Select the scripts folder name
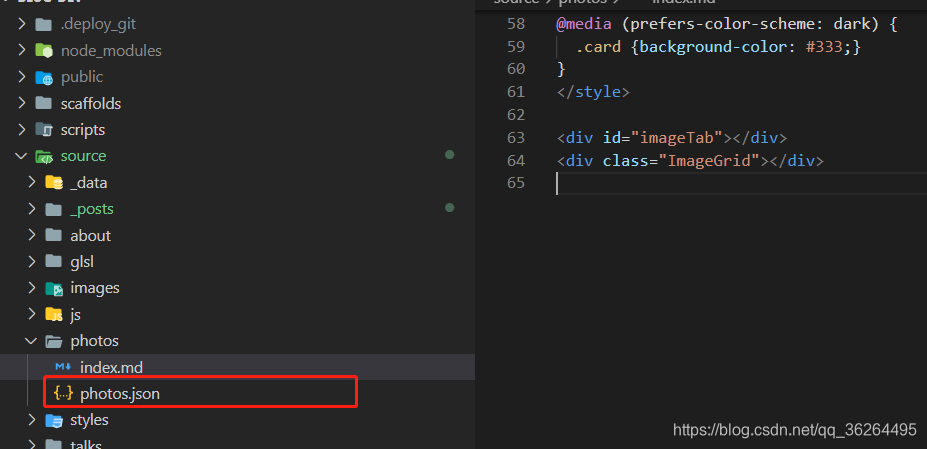 click(x=83, y=130)
